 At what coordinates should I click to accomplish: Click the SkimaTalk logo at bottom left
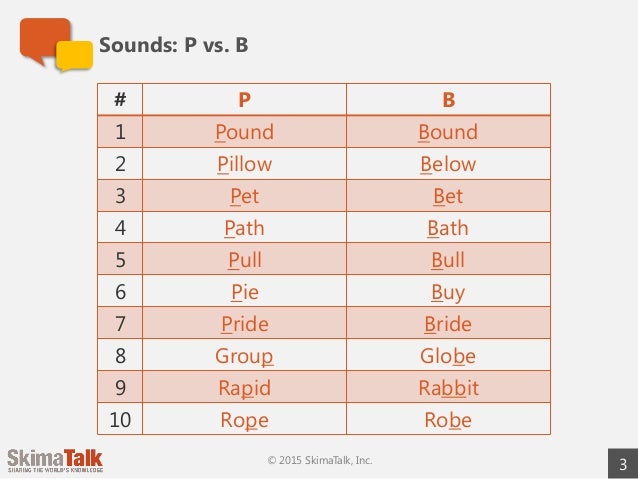click(x=54, y=461)
